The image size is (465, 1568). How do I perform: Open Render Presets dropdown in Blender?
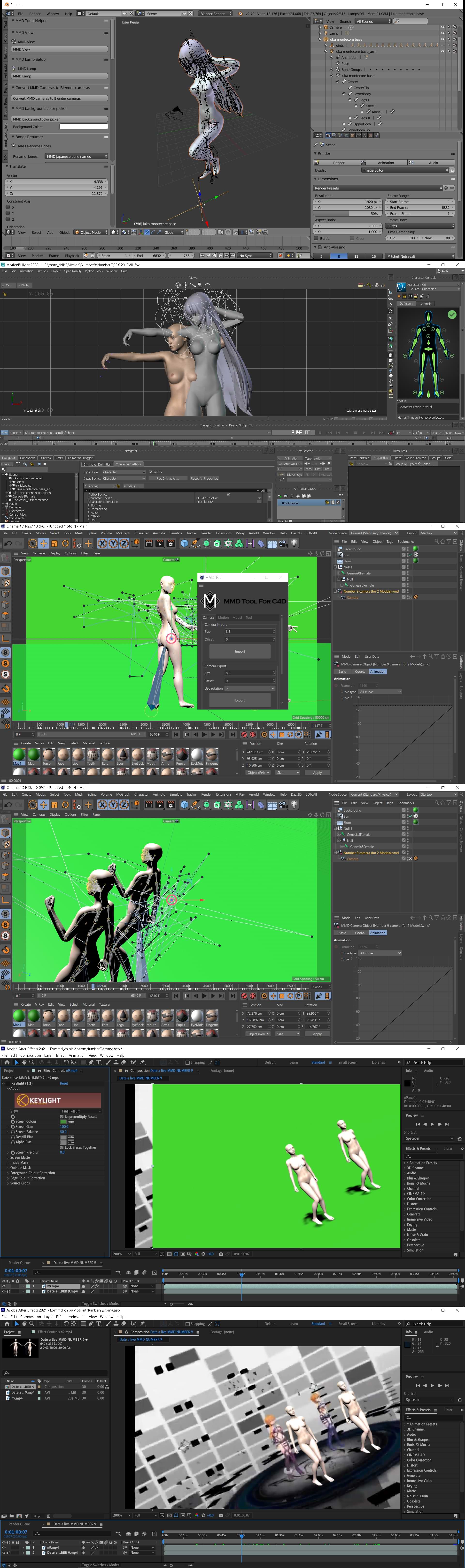click(x=378, y=188)
